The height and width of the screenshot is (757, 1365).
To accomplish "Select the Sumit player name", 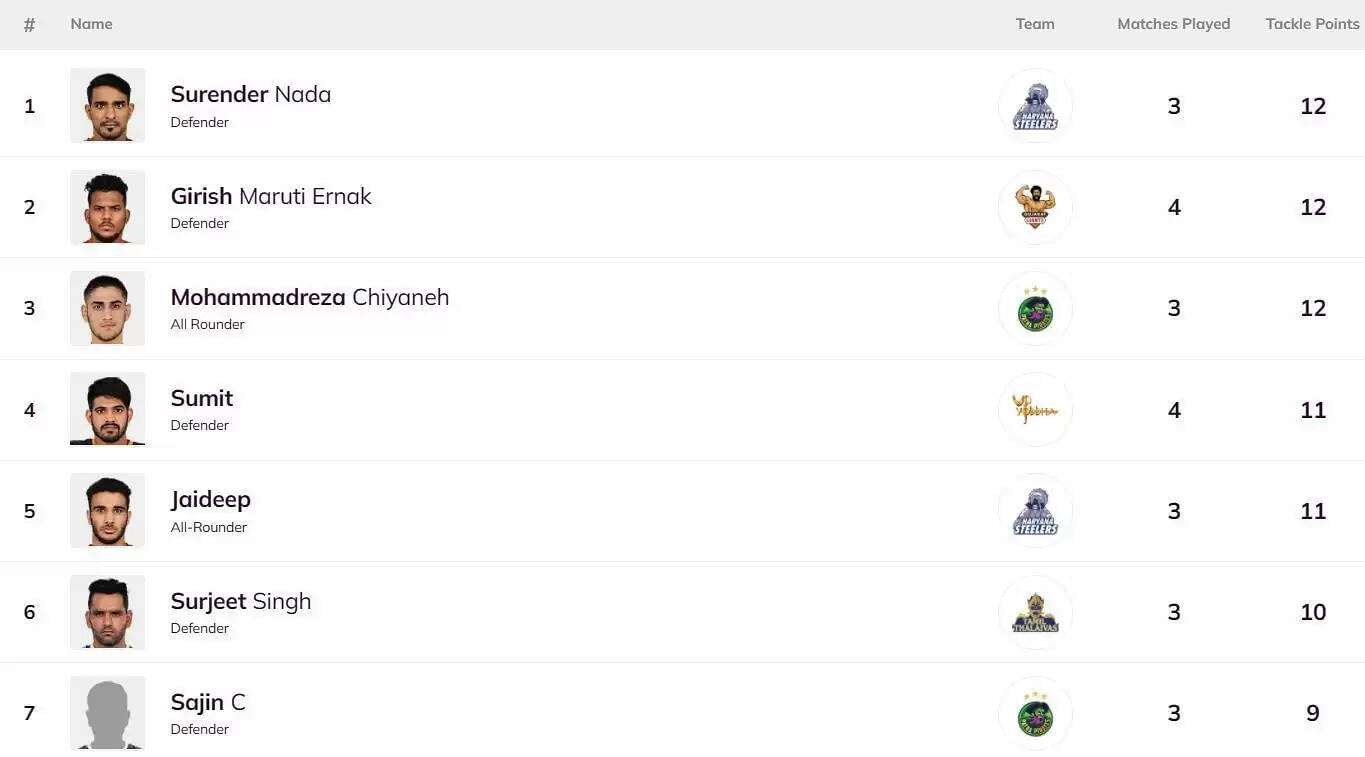I will [202, 398].
